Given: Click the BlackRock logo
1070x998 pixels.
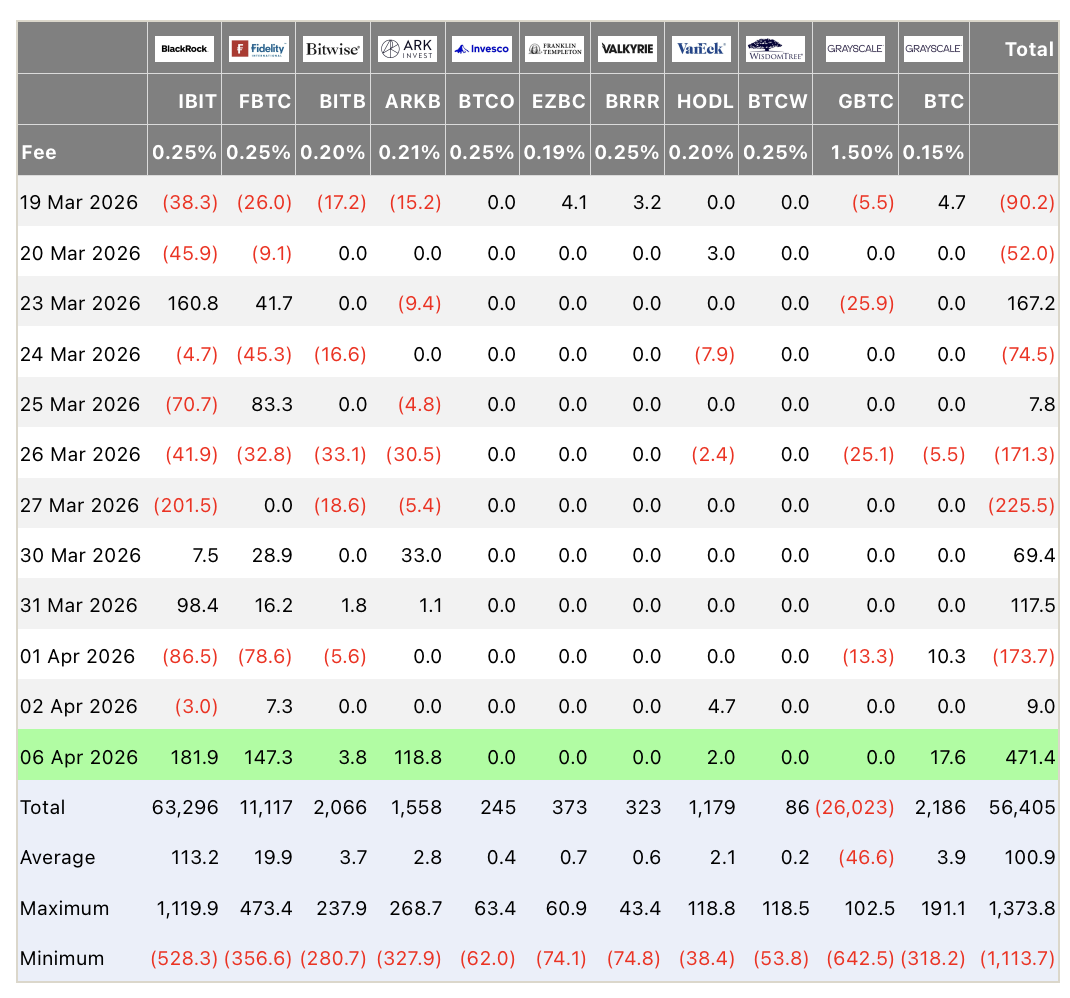Looking at the screenshot, I should pyautogui.click(x=184, y=49).
